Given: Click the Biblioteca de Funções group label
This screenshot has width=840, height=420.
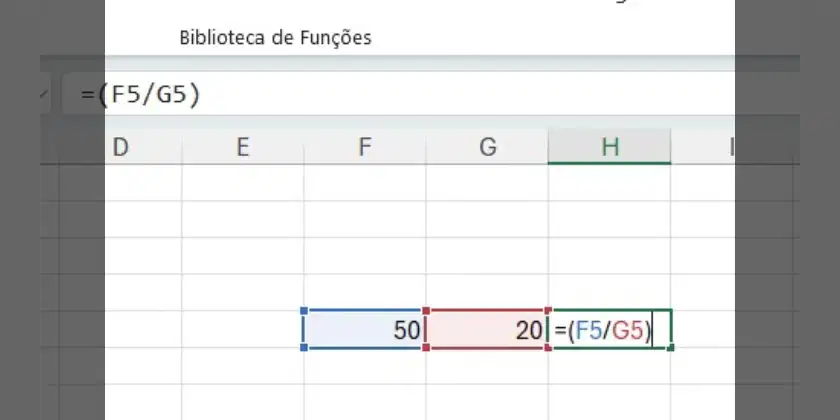Looking at the screenshot, I should [275, 38].
